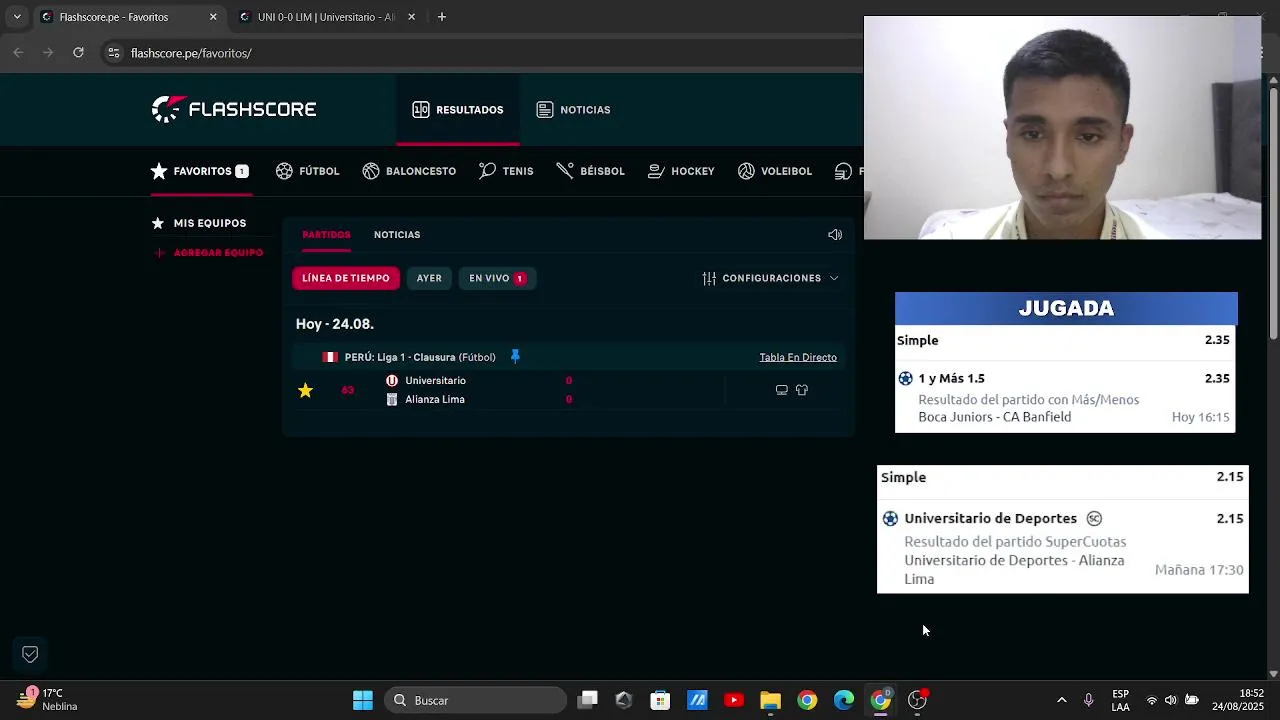Click the jersey lineup icon for match
Image resolution: width=1280 pixels, height=720 pixels.
[802, 390]
